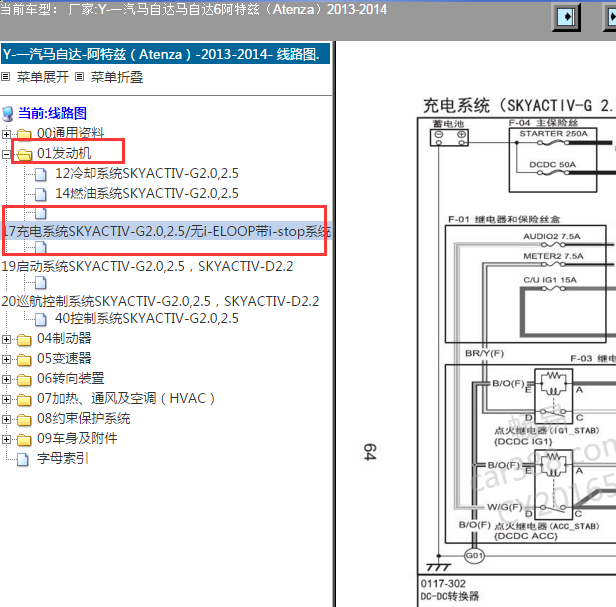The image size is (616, 607).
Task: Click the page icon of 12冷却系统
Action: (40, 174)
